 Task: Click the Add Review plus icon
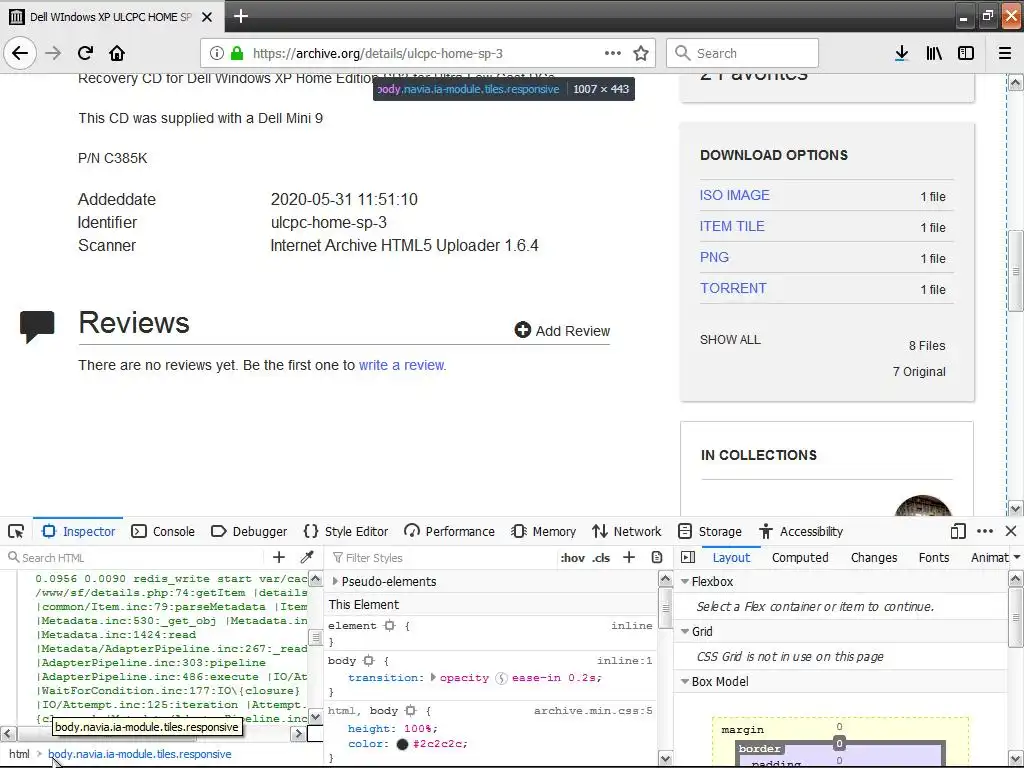(522, 330)
